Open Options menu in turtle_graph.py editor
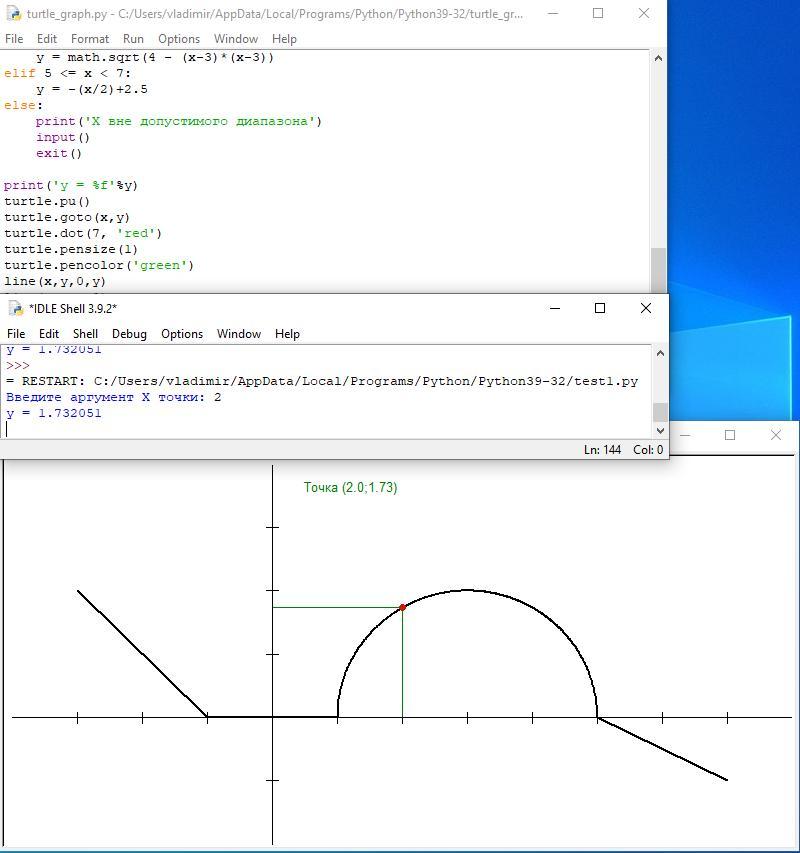The image size is (800, 853). point(179,39)
